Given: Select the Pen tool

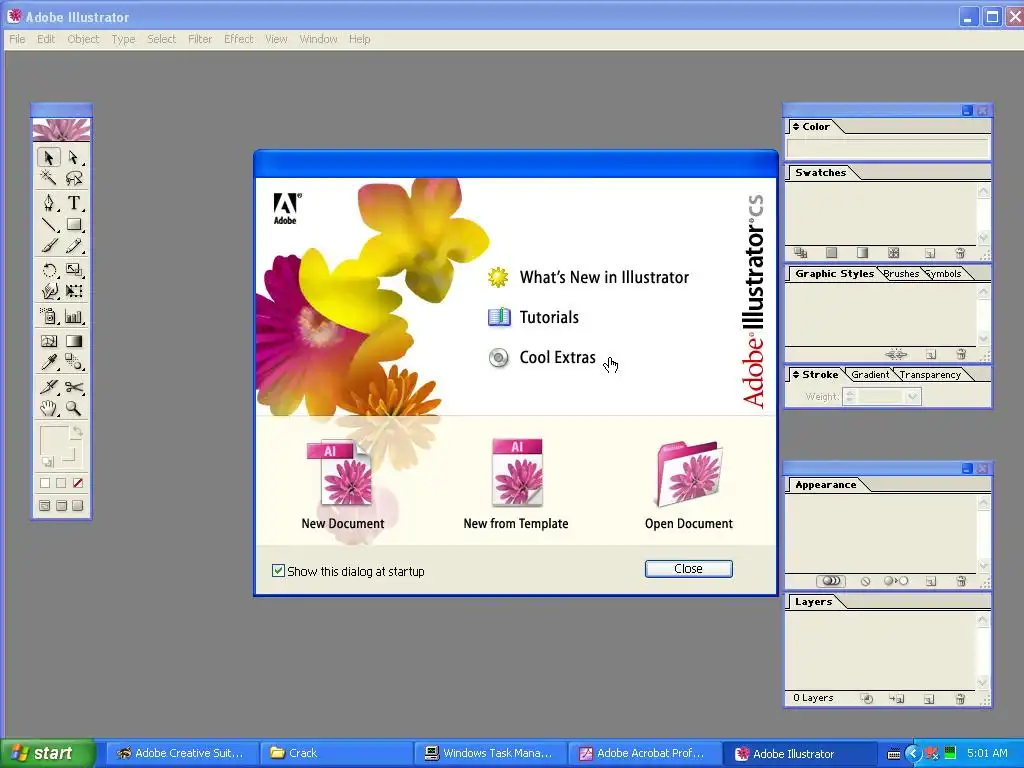Looking at the screenshot, I should [48, 203].
